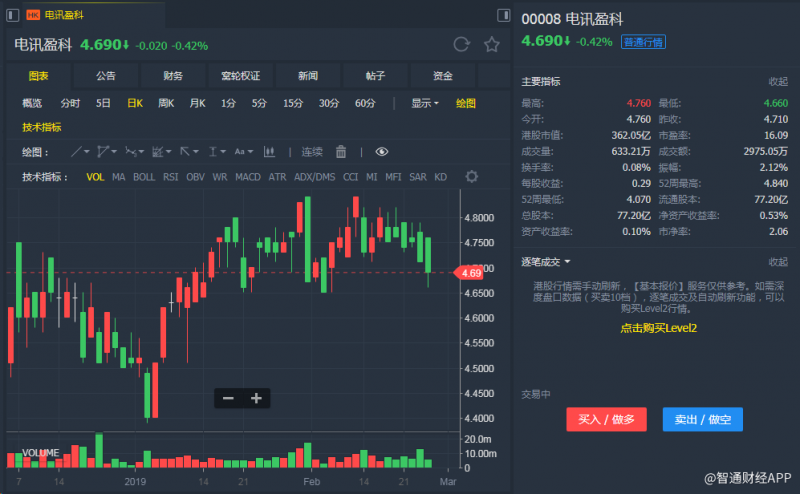The height and width of the screenshot is (494, 800).
Task: Enable OBV indicator
Action: click(x=195, y=177)
